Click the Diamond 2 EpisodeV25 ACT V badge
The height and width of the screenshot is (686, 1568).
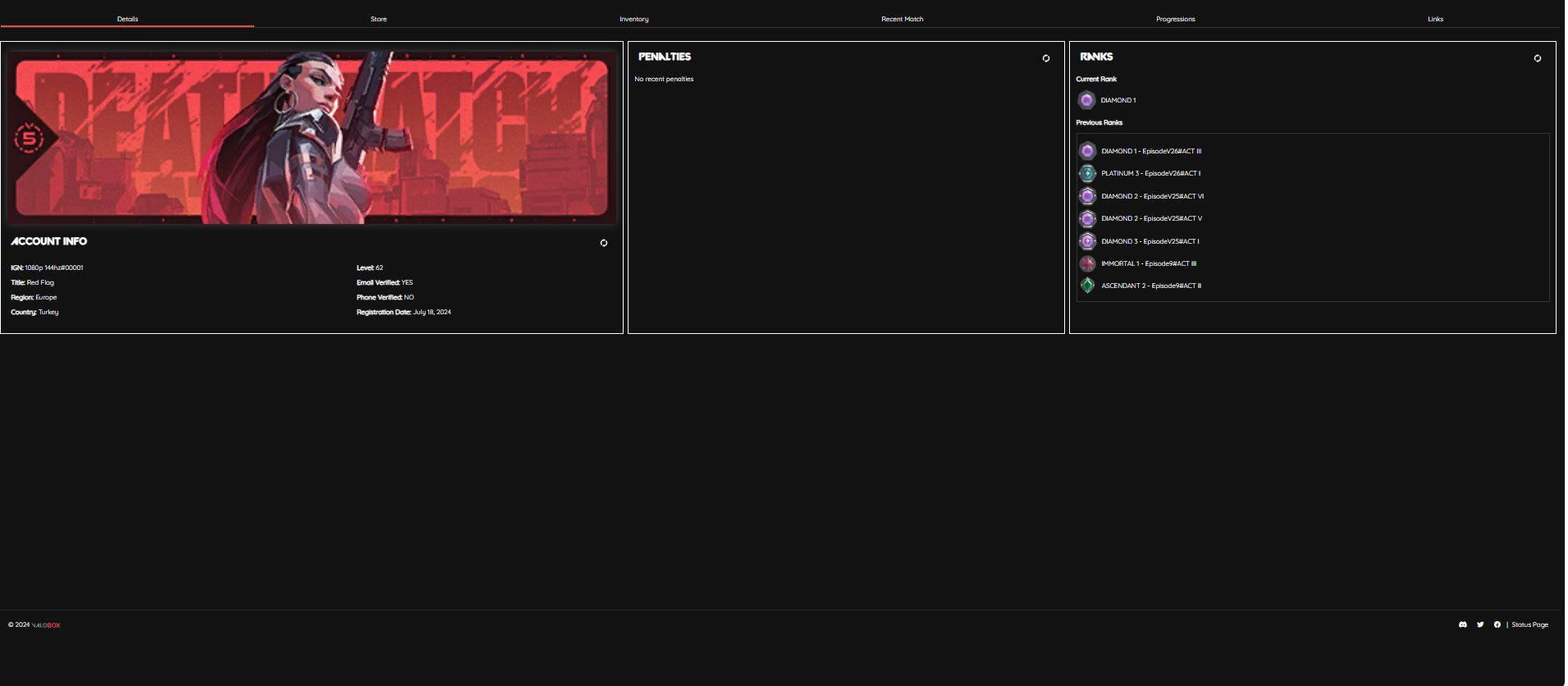(x=1088, y=218)
